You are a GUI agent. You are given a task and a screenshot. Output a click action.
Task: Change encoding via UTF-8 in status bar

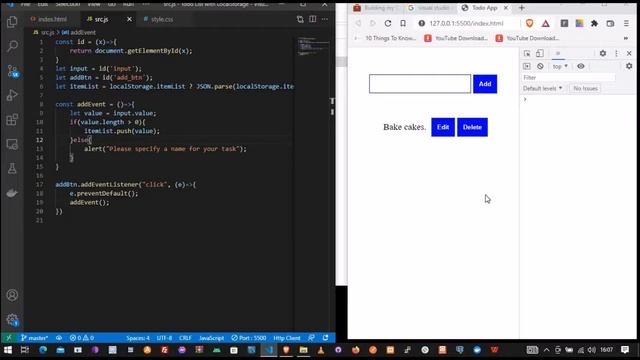click(x=164, y=338)
